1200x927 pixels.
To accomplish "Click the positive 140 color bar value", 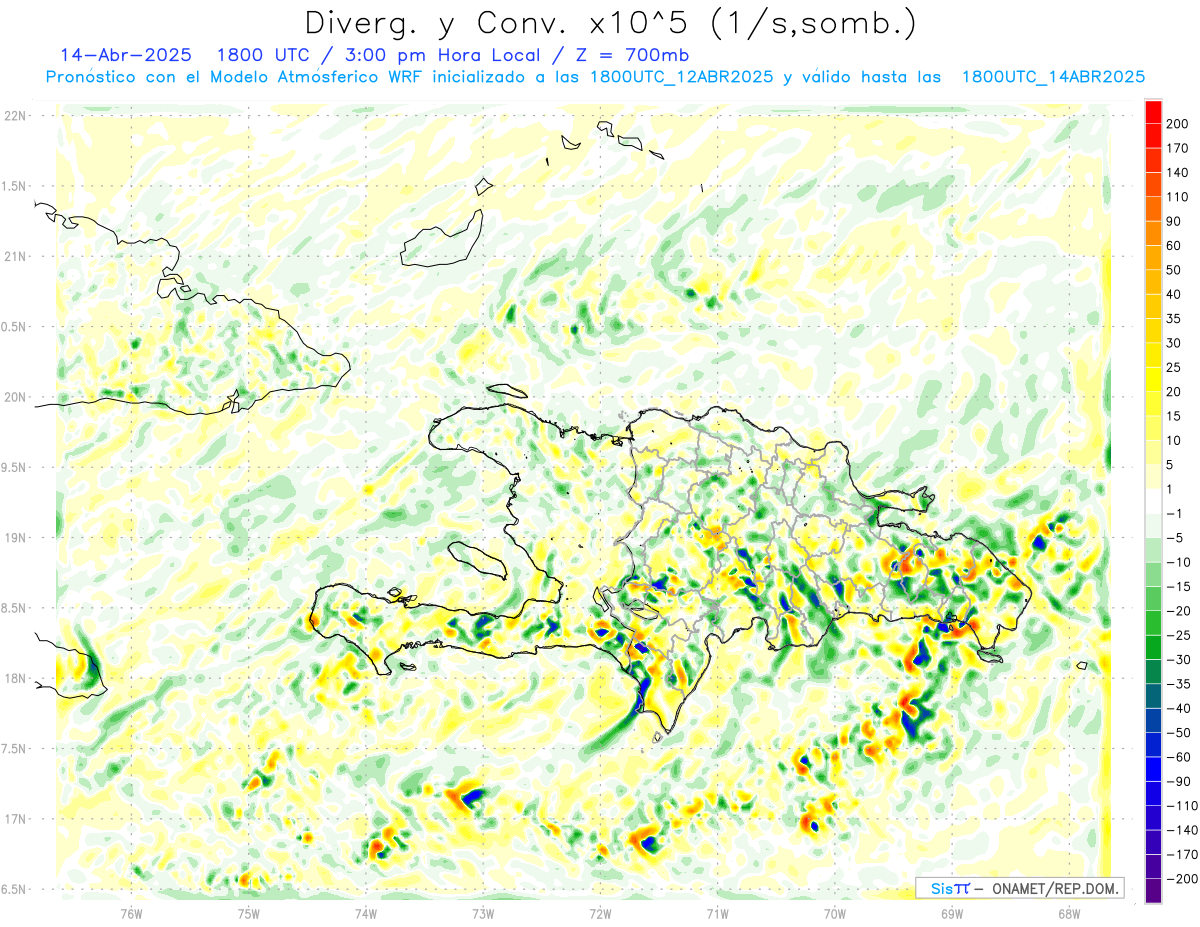I will pos(1178,173).
